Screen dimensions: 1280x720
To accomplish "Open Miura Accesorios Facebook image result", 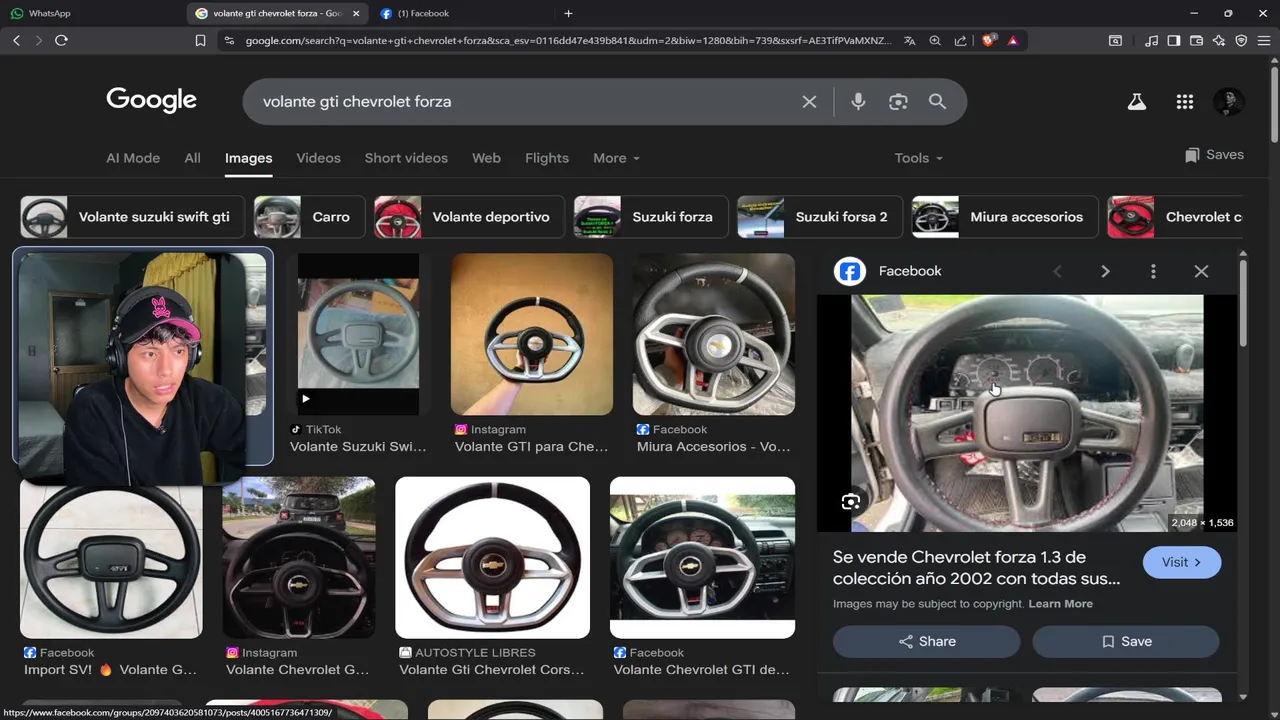I will click(714, 334).
